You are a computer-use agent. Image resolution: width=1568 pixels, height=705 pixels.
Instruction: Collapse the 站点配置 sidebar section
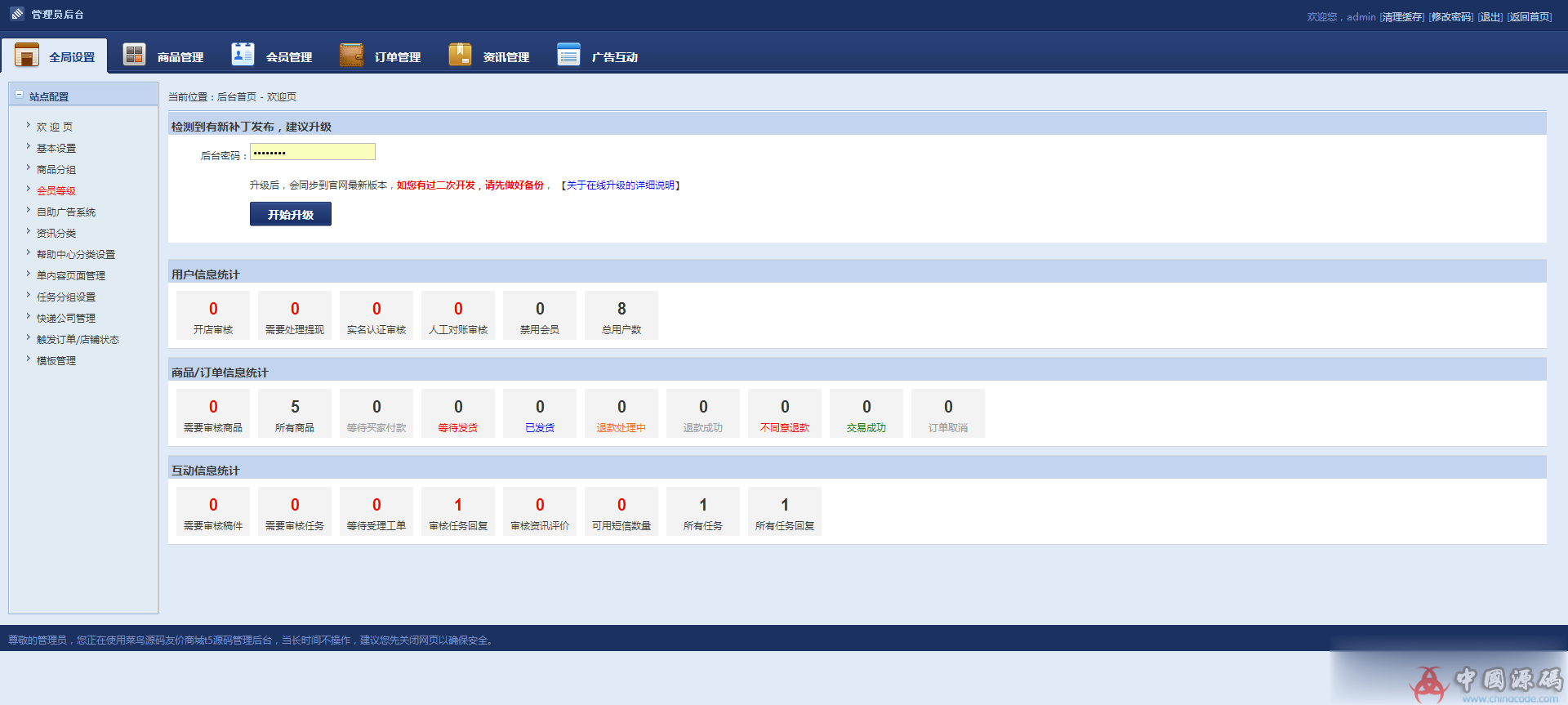20,95
